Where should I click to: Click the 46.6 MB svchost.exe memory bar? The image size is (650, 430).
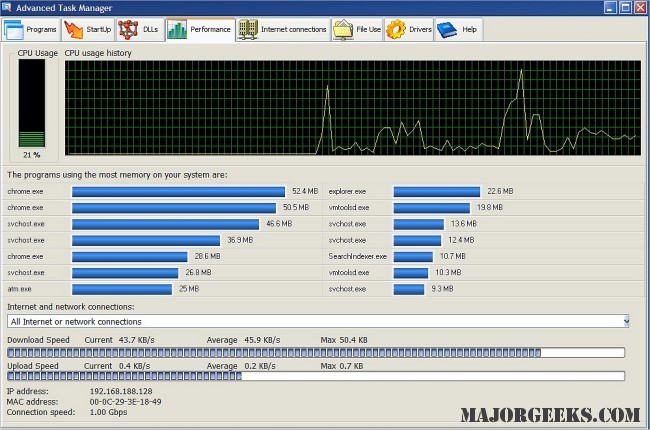pyautogui.click(x=165, y=224)
